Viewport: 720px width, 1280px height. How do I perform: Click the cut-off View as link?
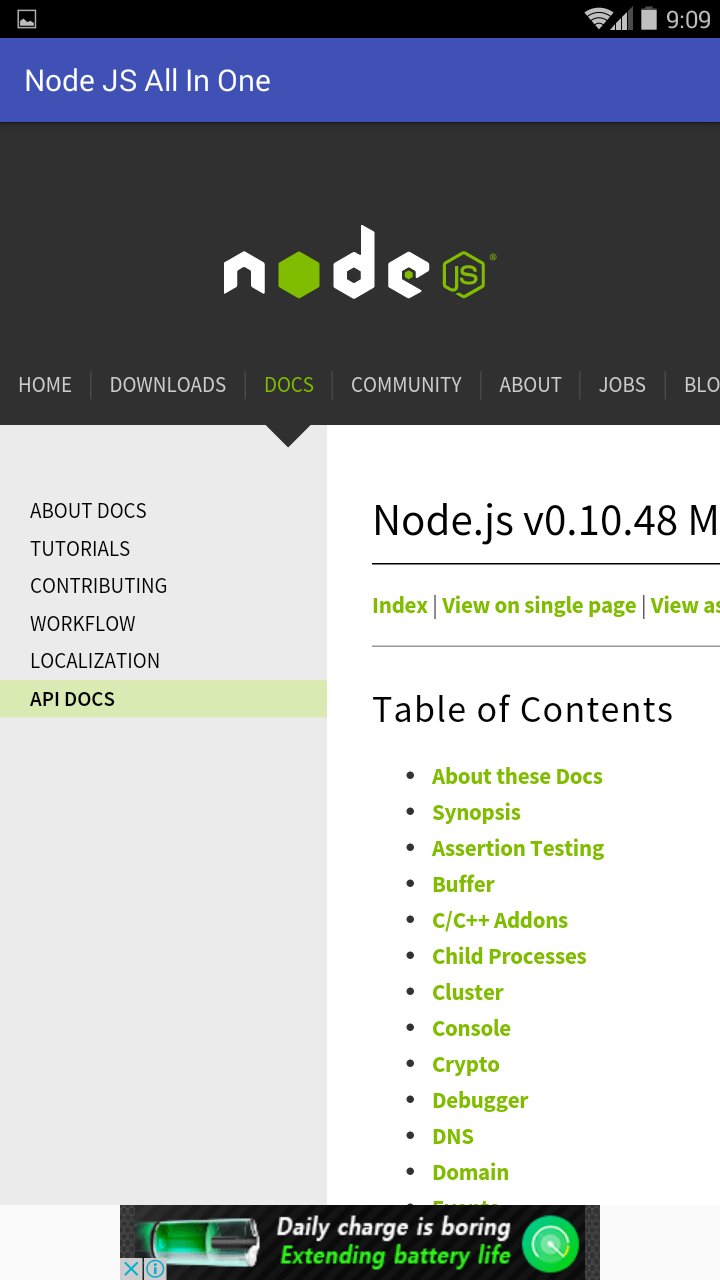(685, 605)
